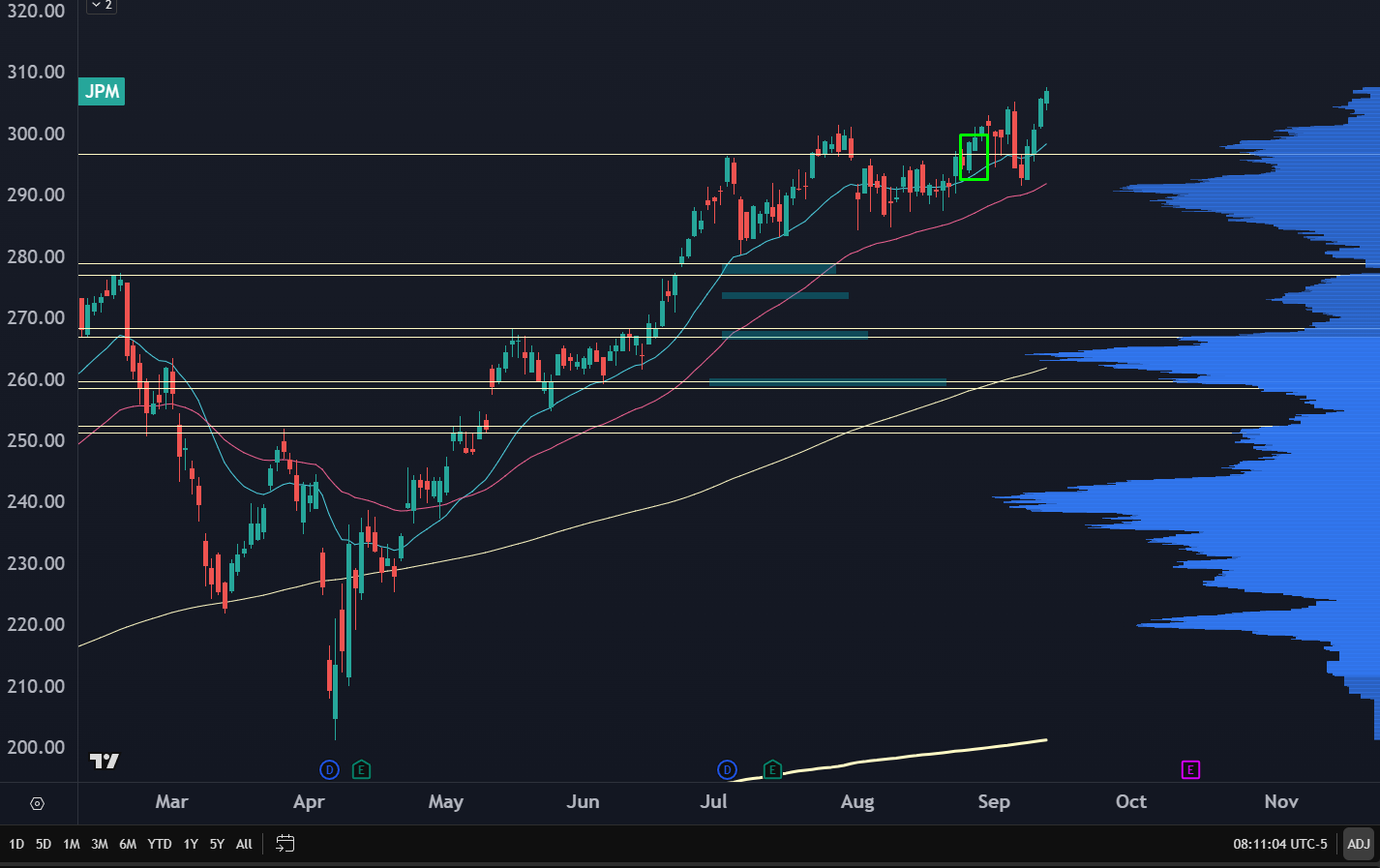Click the Oct label on time axis

tap(1131, 802)
